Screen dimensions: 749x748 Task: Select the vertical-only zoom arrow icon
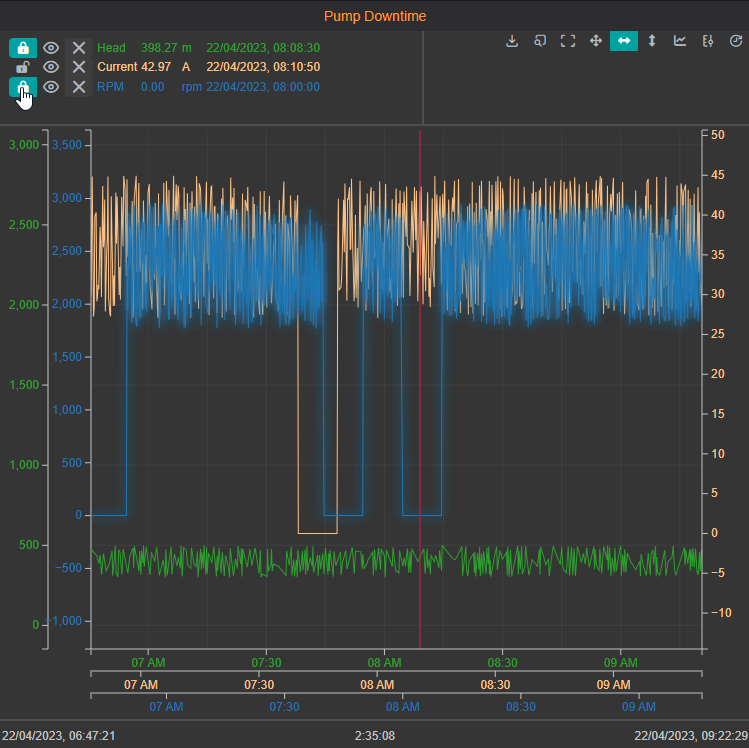[652, 41]
